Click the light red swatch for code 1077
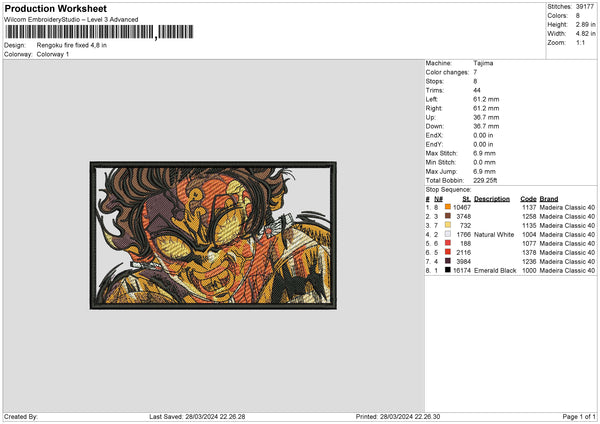Image resolution: width=600 pixels, height=424 pixels. pyautogui.click(x=447, y=243)
